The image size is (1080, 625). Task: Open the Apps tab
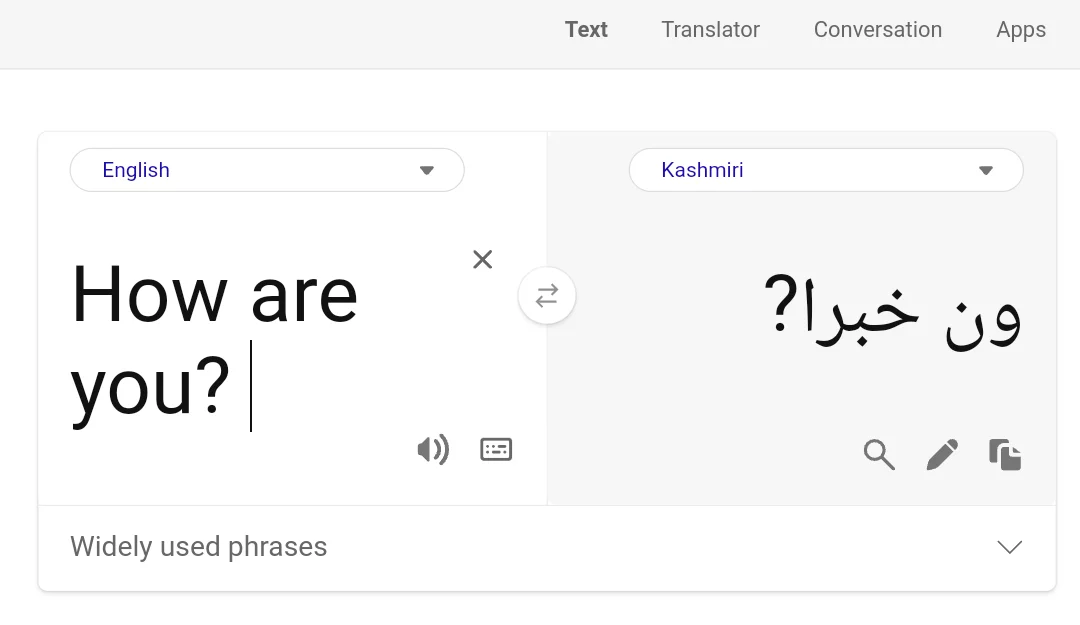pyautogui.click(x=1021, y=30)
